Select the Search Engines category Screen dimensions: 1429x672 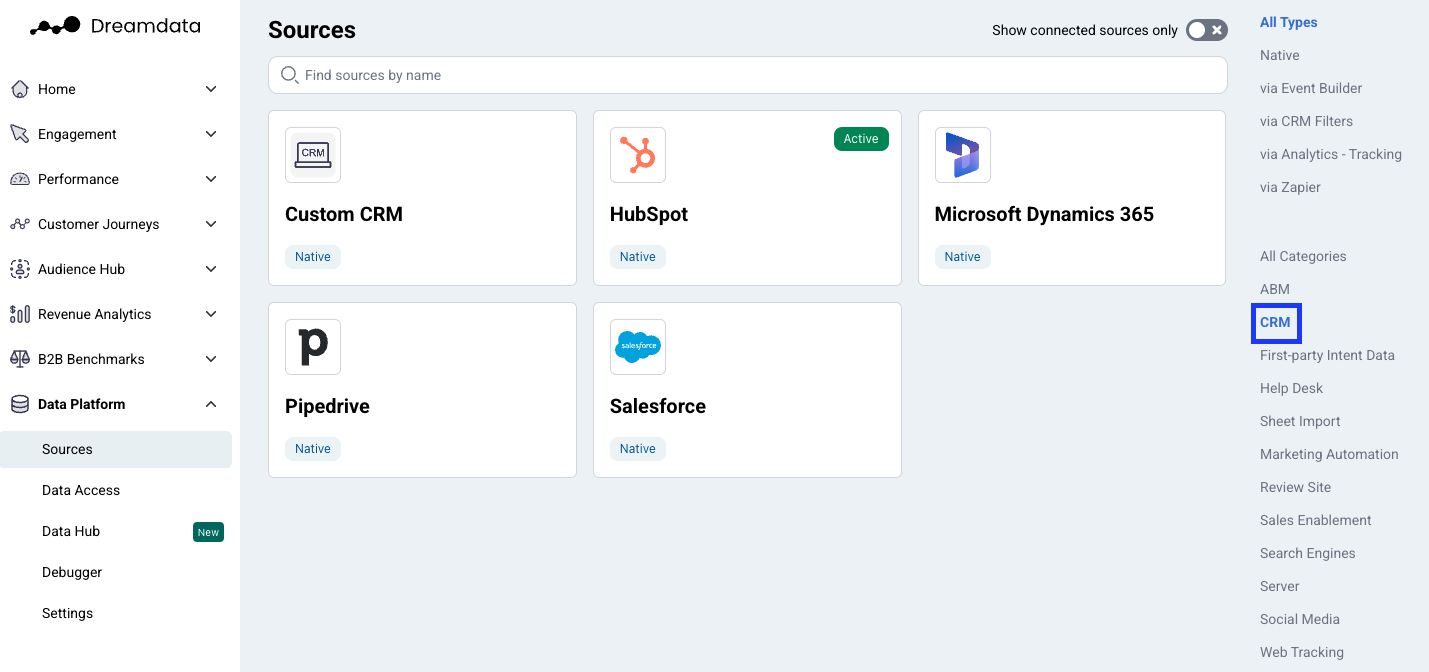click(1308, 553)
